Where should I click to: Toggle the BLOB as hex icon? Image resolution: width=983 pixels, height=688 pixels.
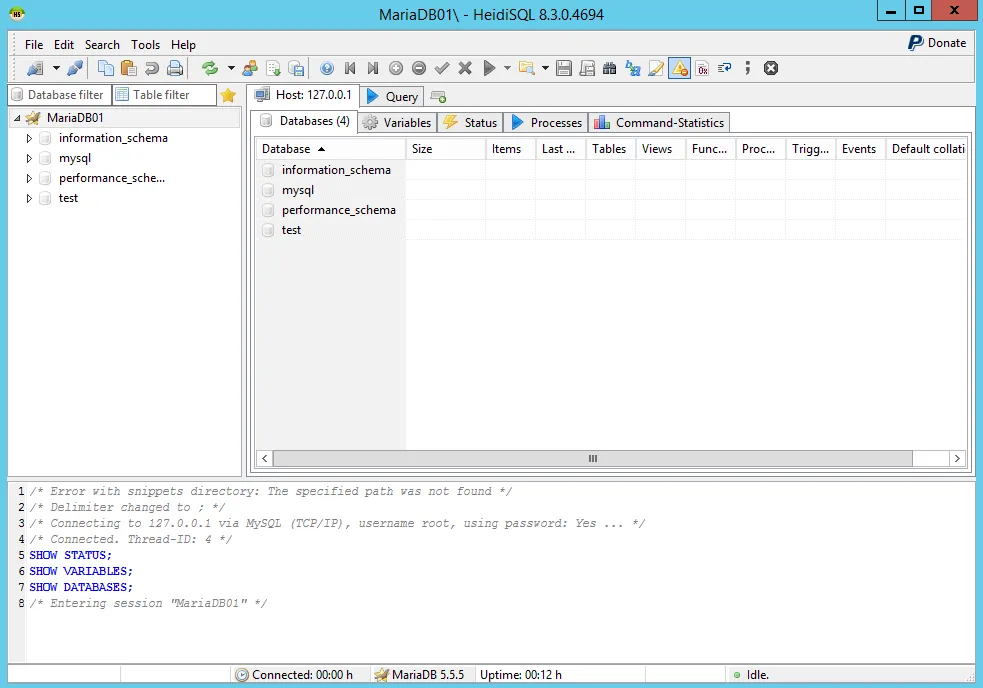[x=702, y=69]
